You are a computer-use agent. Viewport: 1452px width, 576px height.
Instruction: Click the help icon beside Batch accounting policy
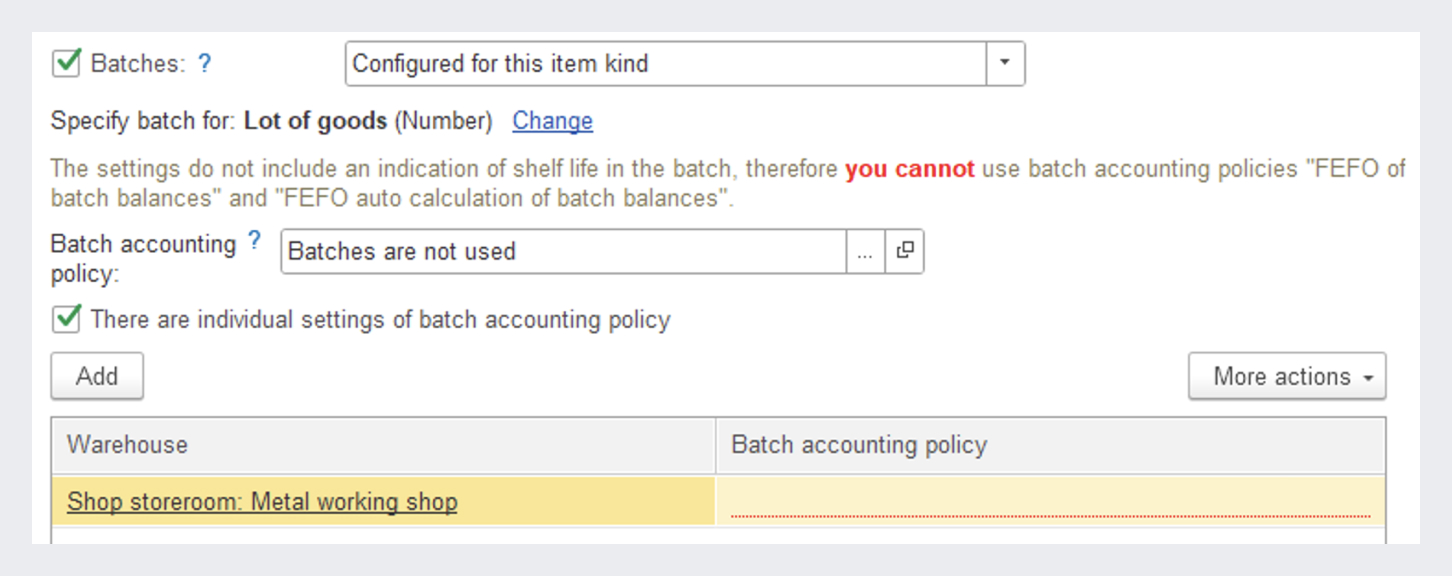coord(254,240)
